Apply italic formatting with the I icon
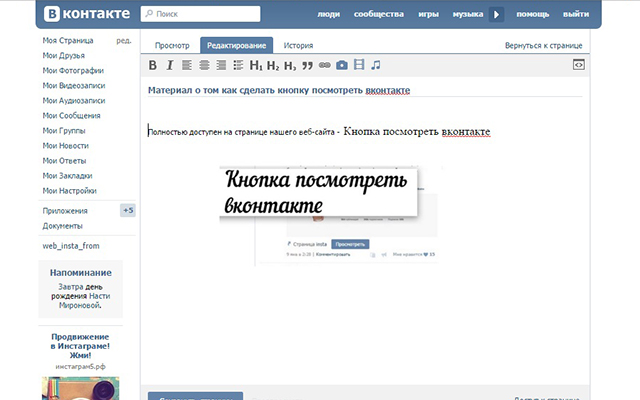This screenshot has width=640, height=400. click(170, 65)
